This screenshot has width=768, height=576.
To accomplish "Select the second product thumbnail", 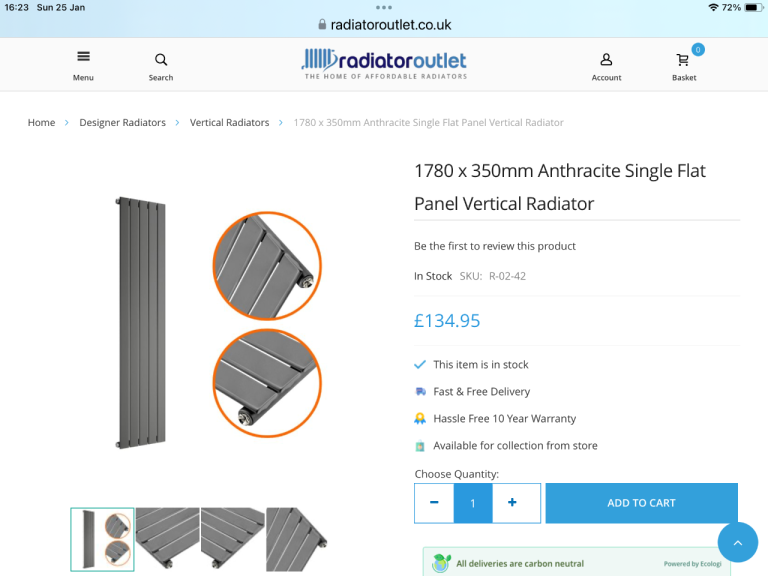I will click(x=168, y=538).
